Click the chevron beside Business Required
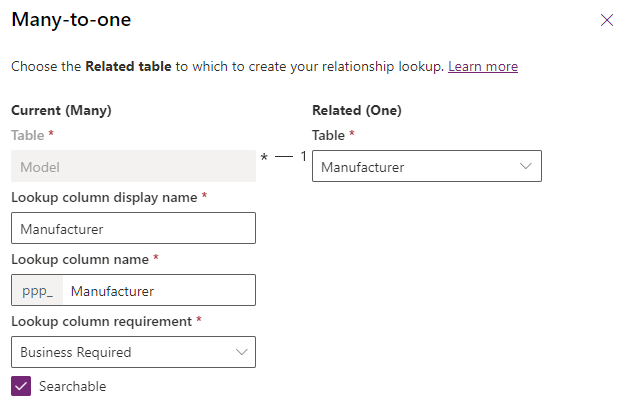The width and height of the screenshot is (626, 402). (241, 352)
